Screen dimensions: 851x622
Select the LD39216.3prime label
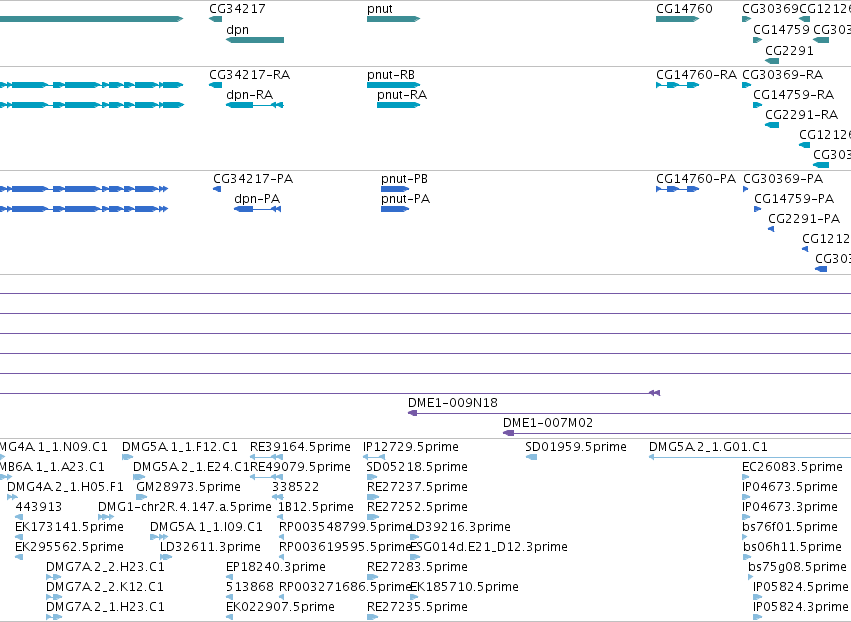click(x=461, y=528)
